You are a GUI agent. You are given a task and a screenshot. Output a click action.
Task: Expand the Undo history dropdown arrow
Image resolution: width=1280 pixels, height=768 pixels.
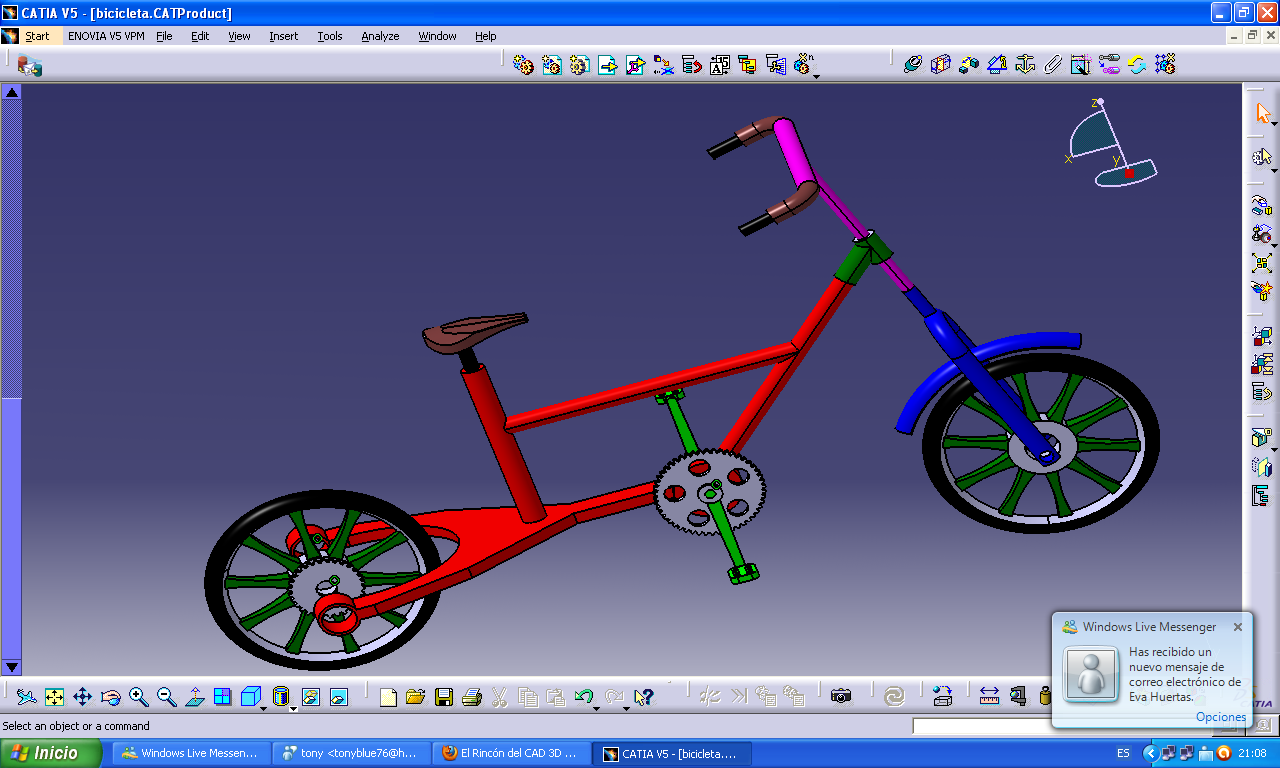point(596,708)
